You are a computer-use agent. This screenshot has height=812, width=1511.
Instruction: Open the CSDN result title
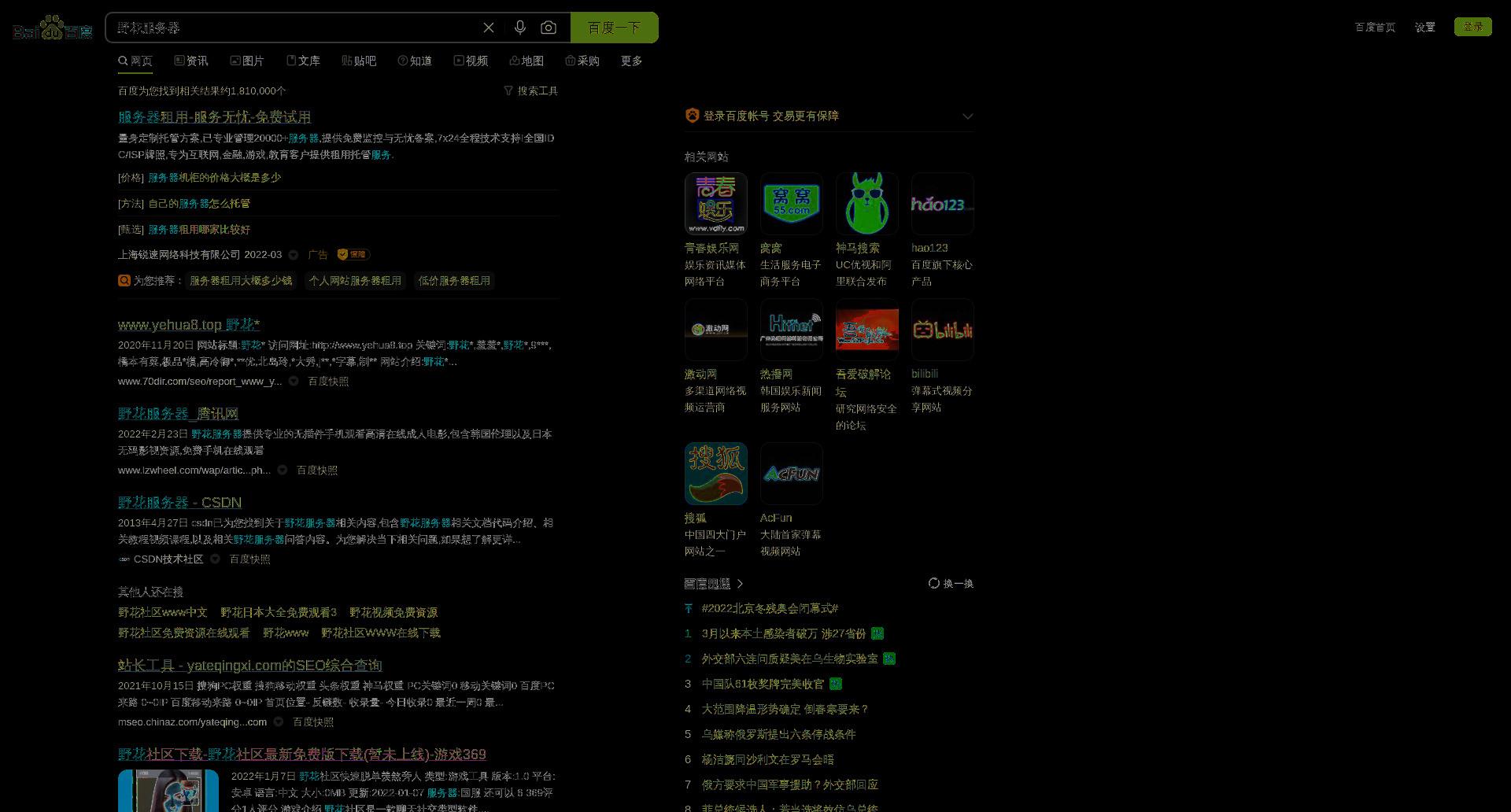coord(179,502)
